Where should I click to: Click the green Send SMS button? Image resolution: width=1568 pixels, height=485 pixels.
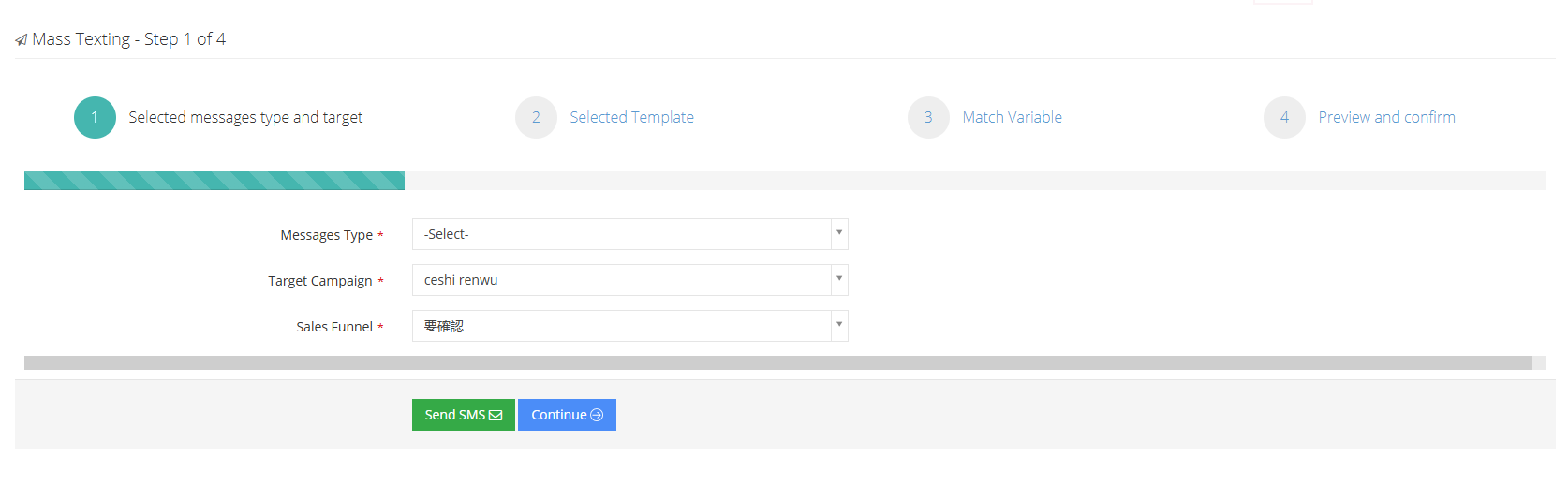pos(464,415)
